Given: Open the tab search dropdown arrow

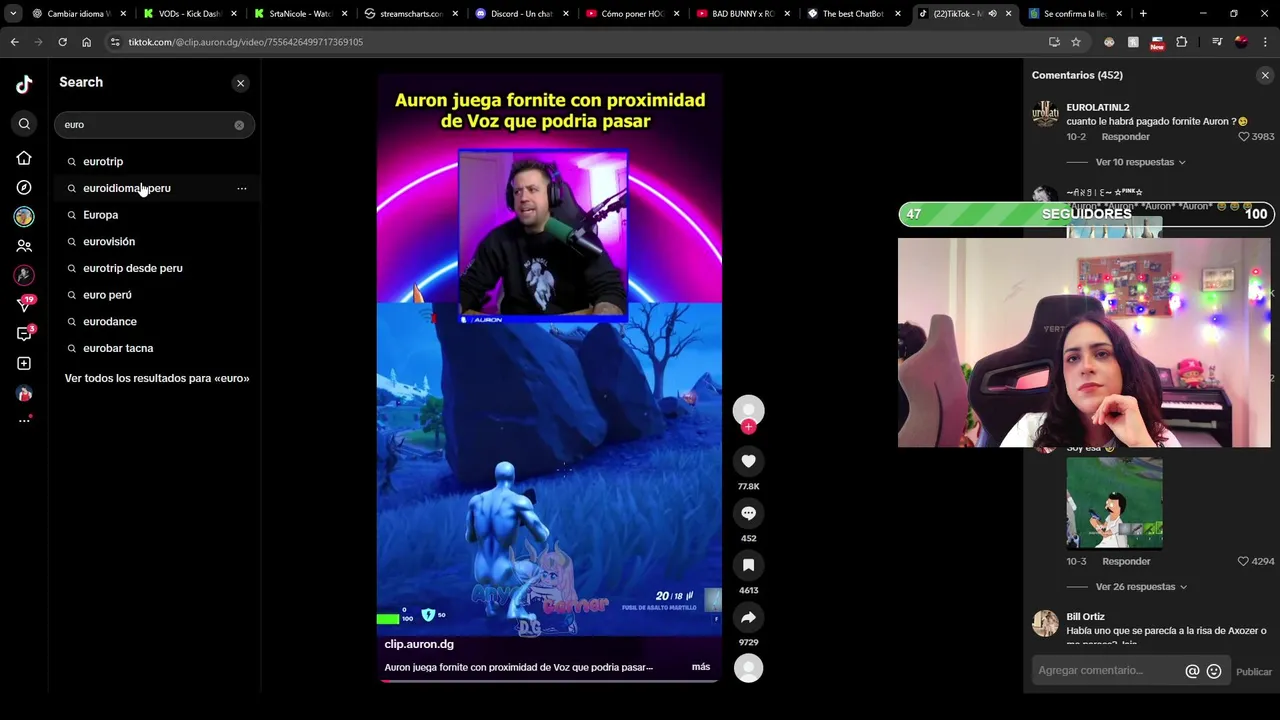Looking at the screenshot, I should [x=12, y=14].
